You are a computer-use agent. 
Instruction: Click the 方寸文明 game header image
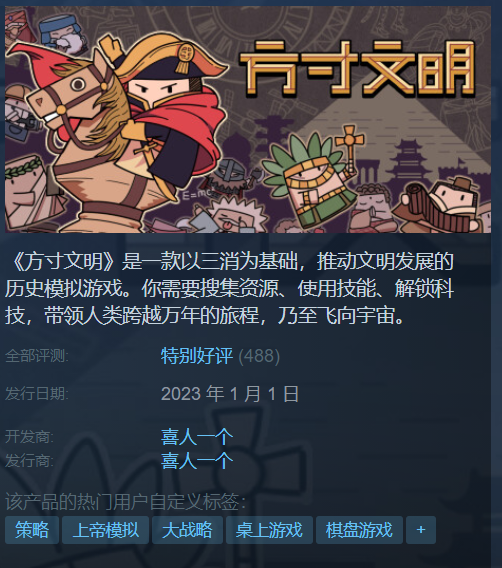[248, 120]
